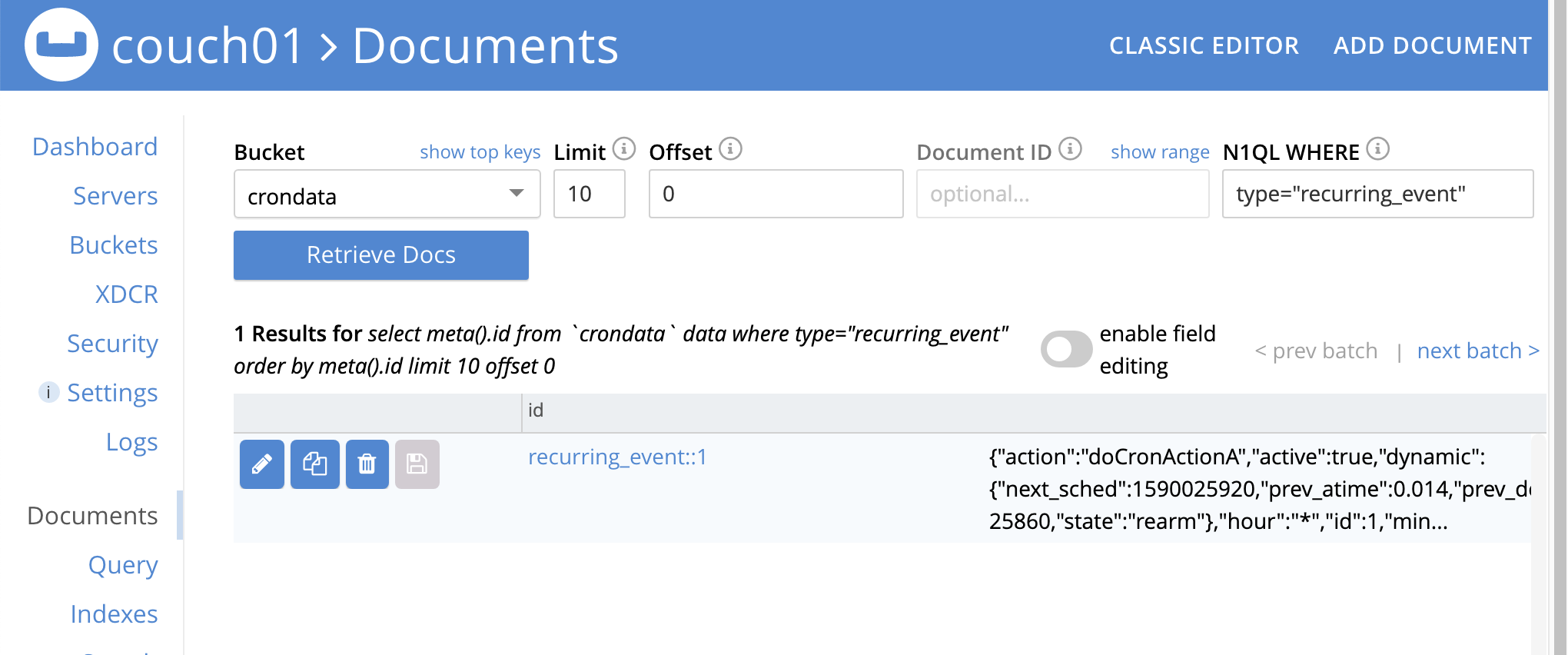Screen dimensions: 1568x655
Task: Switch to CLASSIC EDITOR
Action: tap(1204, 45)
